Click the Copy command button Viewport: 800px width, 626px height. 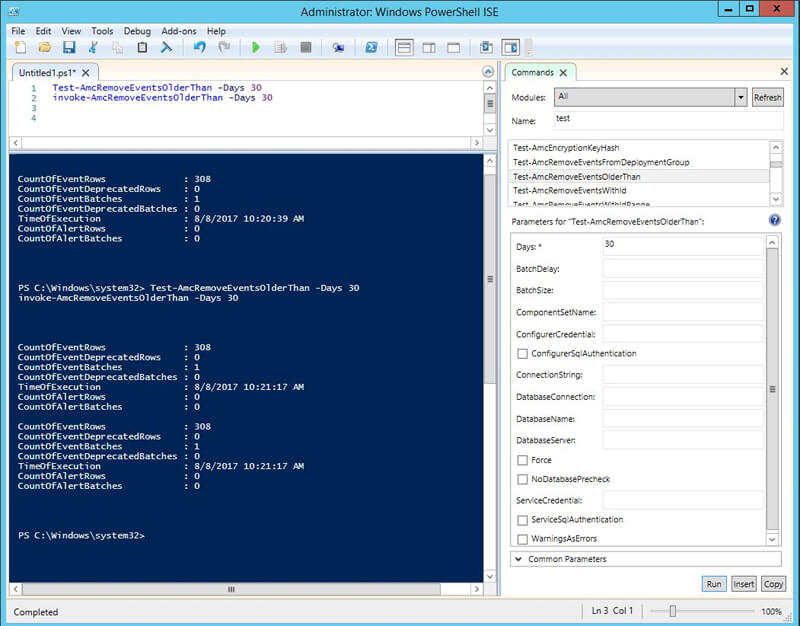click(773, 584)
